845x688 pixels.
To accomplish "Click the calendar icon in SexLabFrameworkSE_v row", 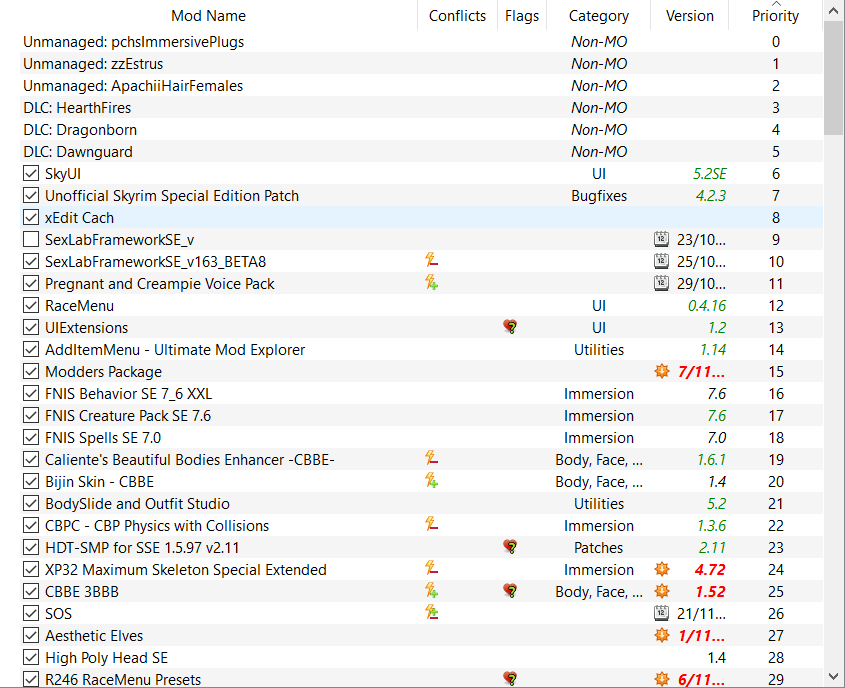I will [661, 239].
